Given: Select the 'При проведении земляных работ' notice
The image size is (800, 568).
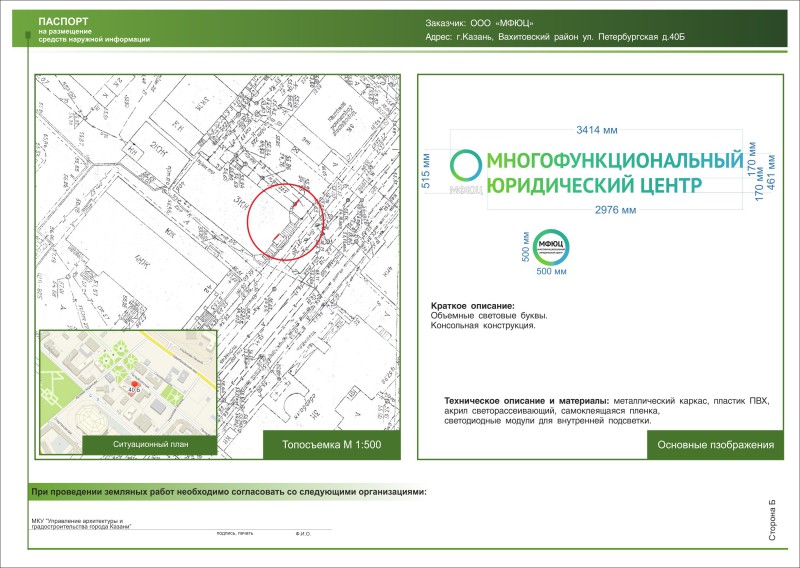Looking at the screenshot, I should [229, 492].
